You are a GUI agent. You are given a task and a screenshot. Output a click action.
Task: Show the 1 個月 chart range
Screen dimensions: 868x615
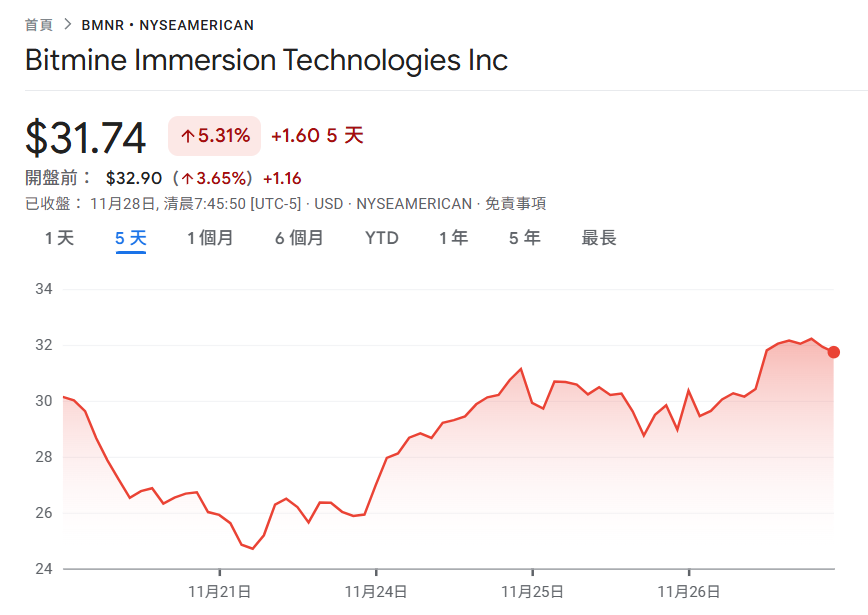point(210,238)
